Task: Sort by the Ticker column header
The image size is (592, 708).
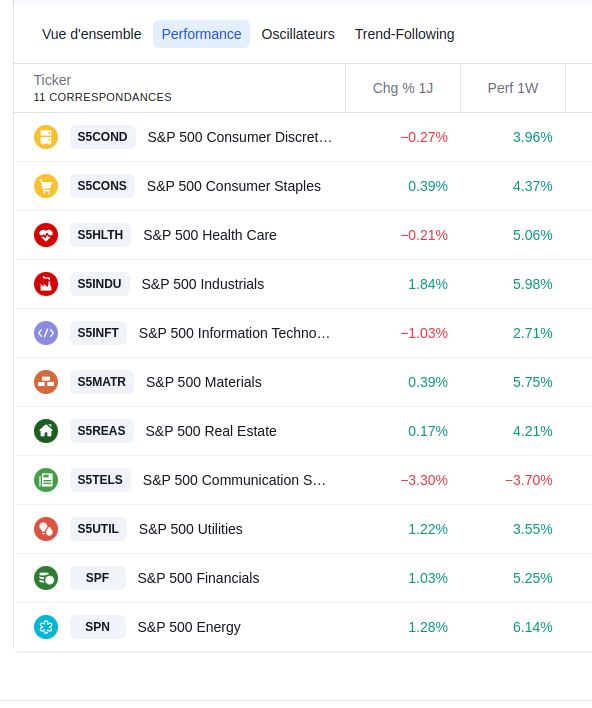Action: pos(52,80)
